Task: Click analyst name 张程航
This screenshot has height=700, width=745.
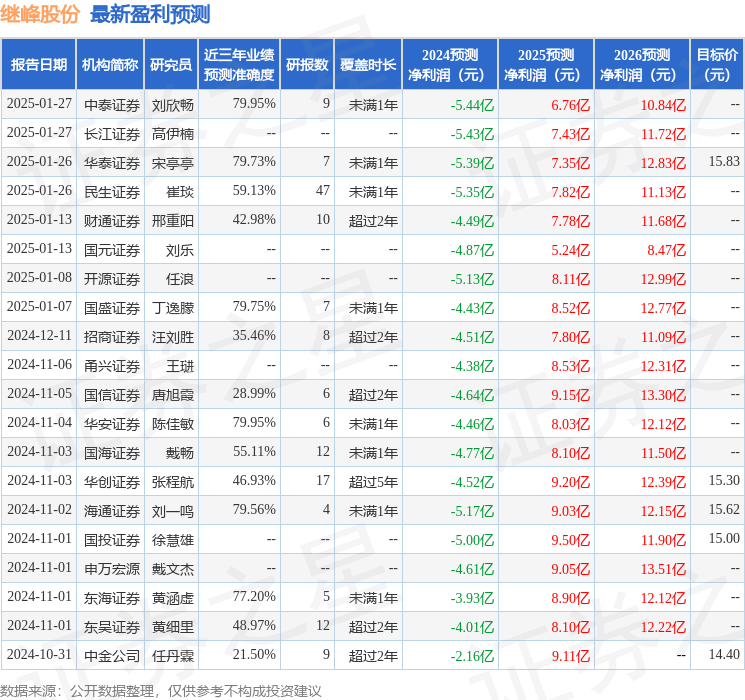Action: tap(173, 482)
